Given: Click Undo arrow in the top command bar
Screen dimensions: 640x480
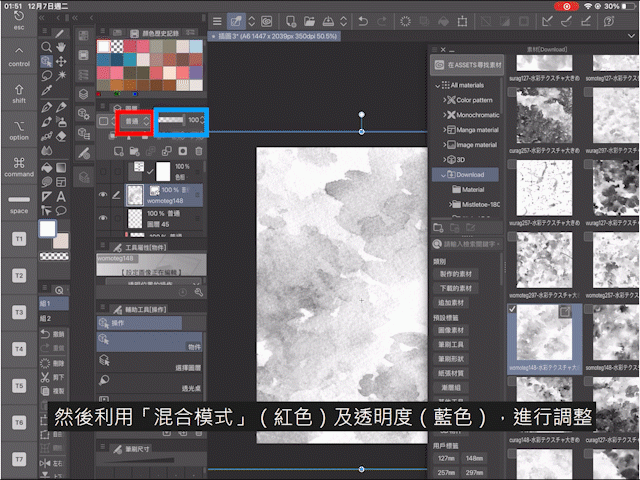Looking at the screenshot, I should click(363, 21).
